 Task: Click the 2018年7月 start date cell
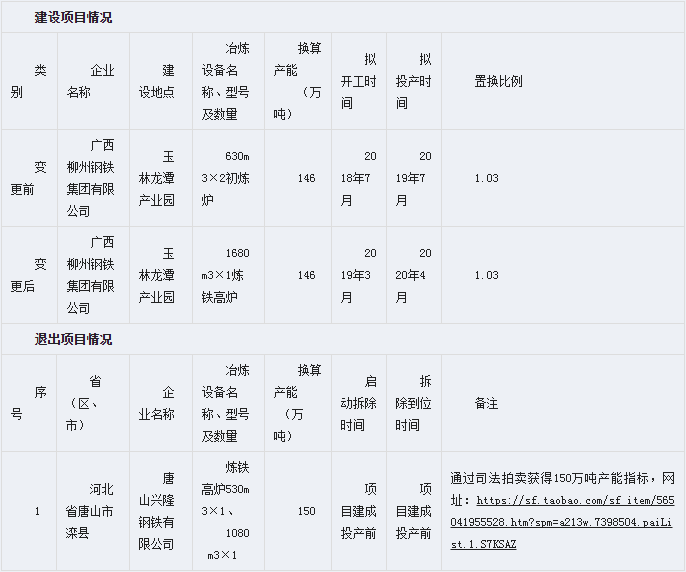[358, 178]
